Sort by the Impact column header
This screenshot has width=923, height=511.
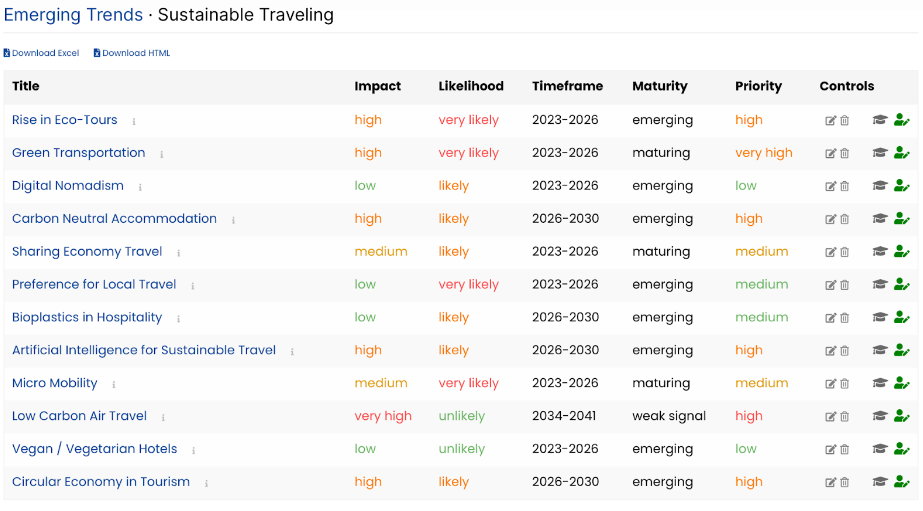pos(377,86)
